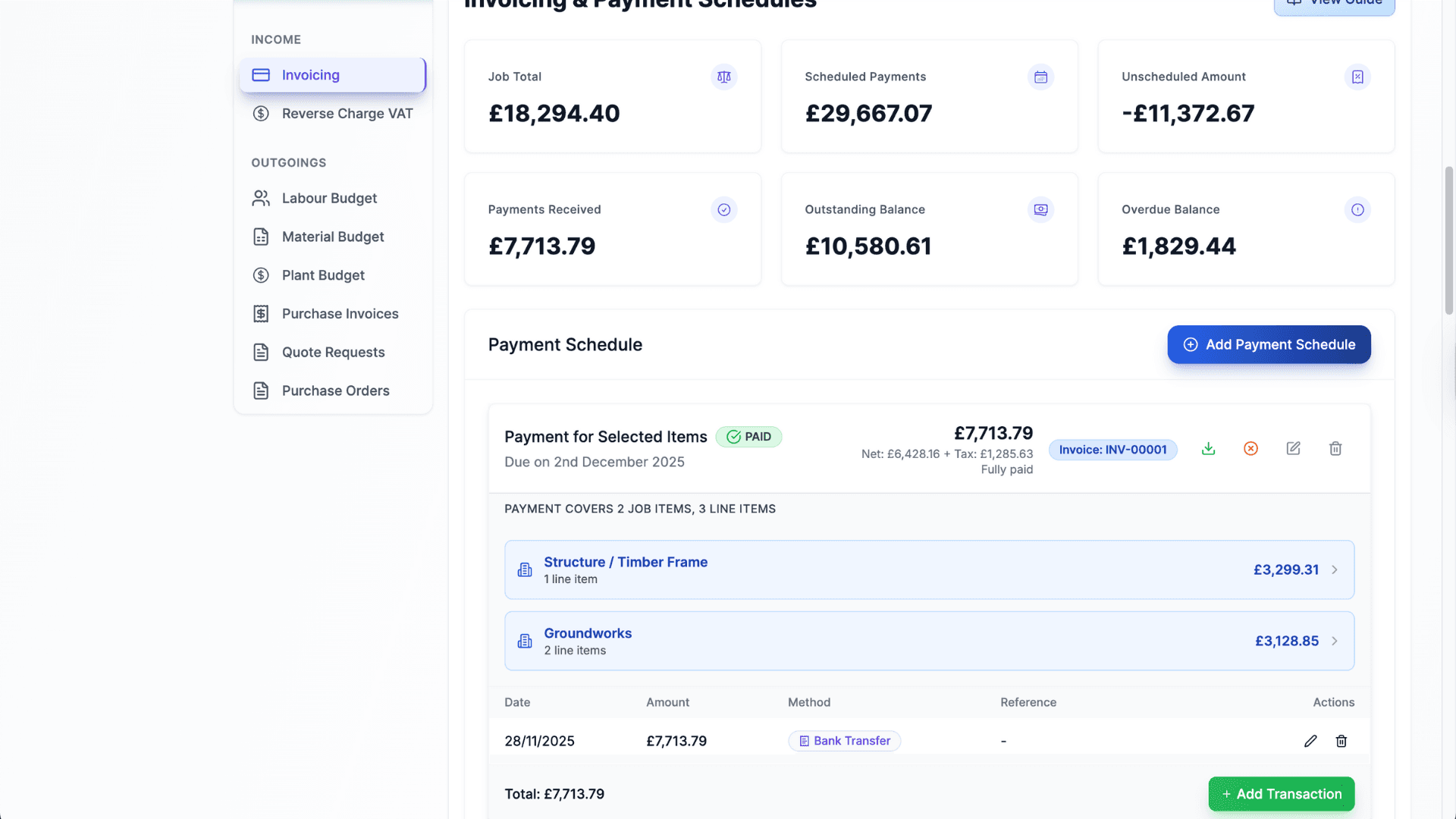Click the calendar icon on Scheduled Payments card
This screenshot has width=1456, height=819.
click(1040, 77)
